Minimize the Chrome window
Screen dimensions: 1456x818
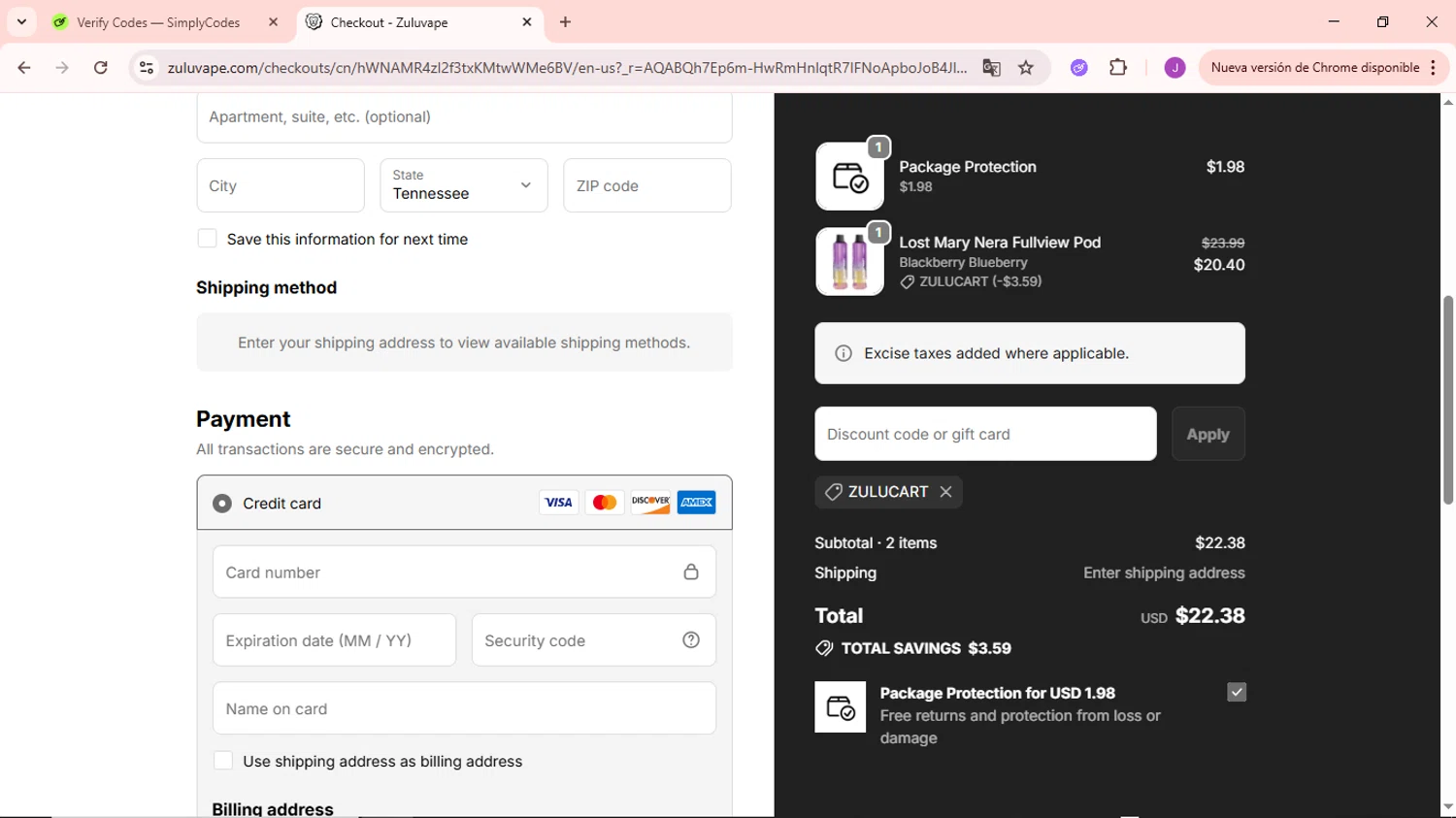1334,21
